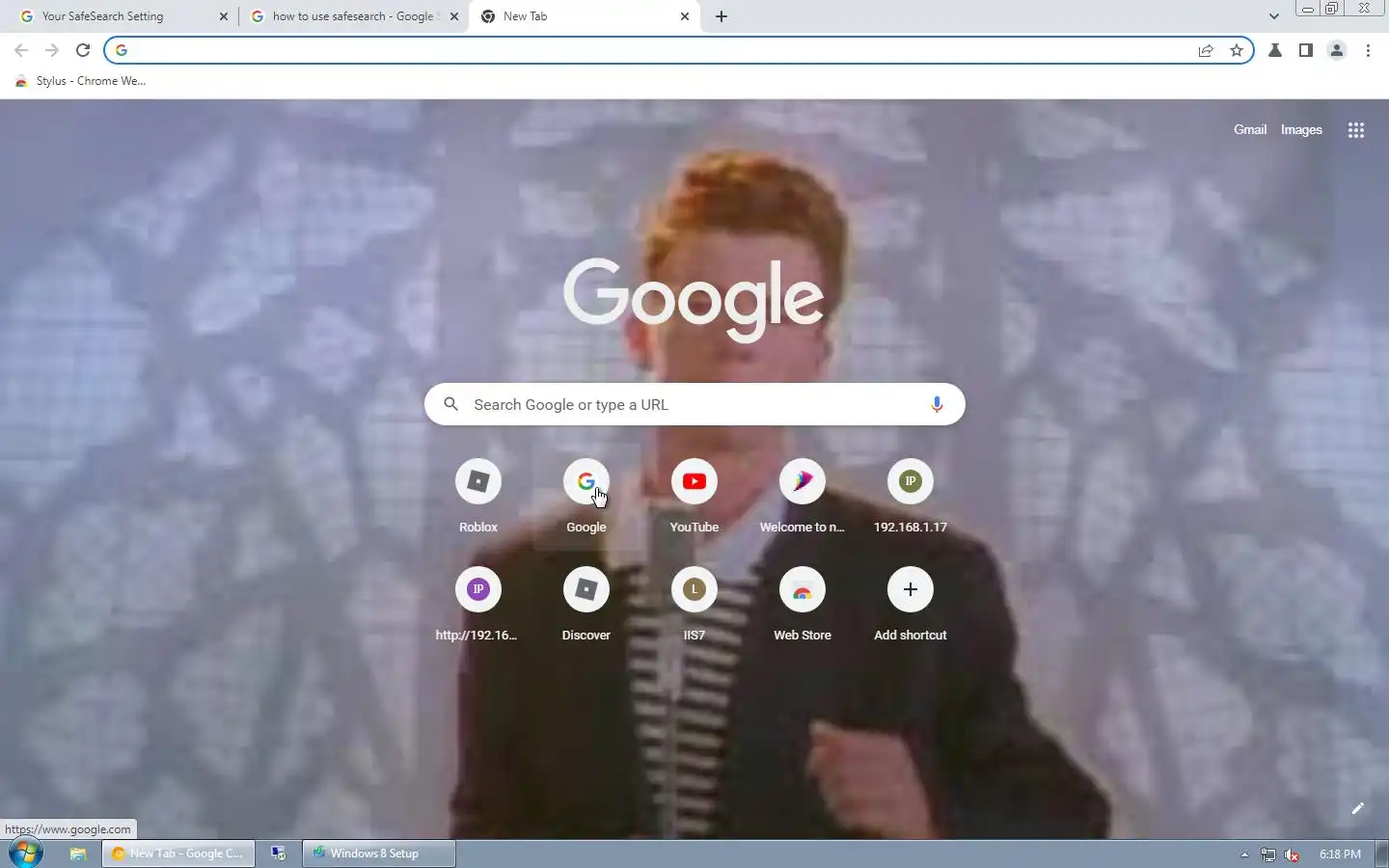The width and height of the screenshot is (1389, 868).
Task: Open the Roblox shortcut tile
Action: pyautogui.click(x=478, y=498)
